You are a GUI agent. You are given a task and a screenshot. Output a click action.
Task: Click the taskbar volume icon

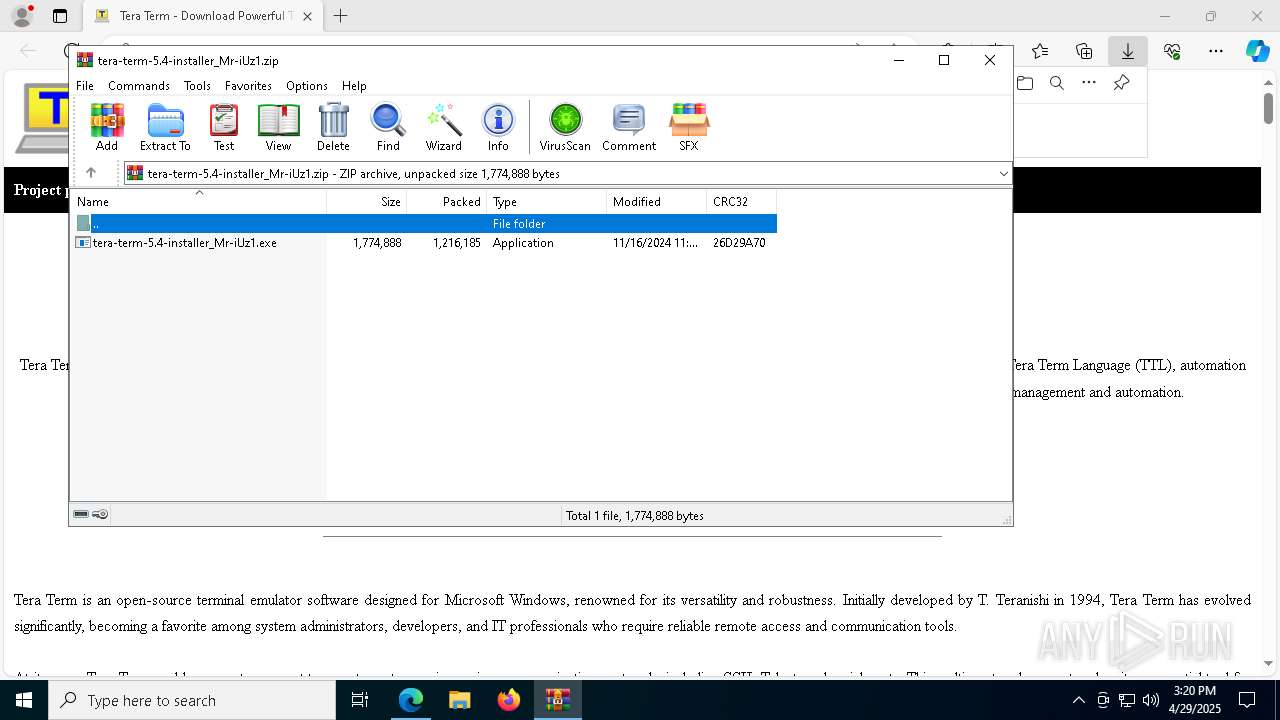click(x=1150, y=700)
